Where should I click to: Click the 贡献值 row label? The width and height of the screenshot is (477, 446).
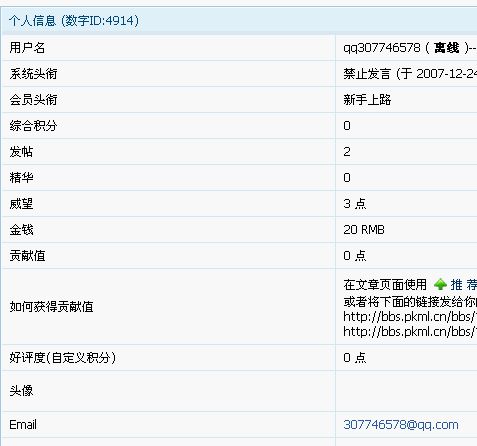[27, 256]
